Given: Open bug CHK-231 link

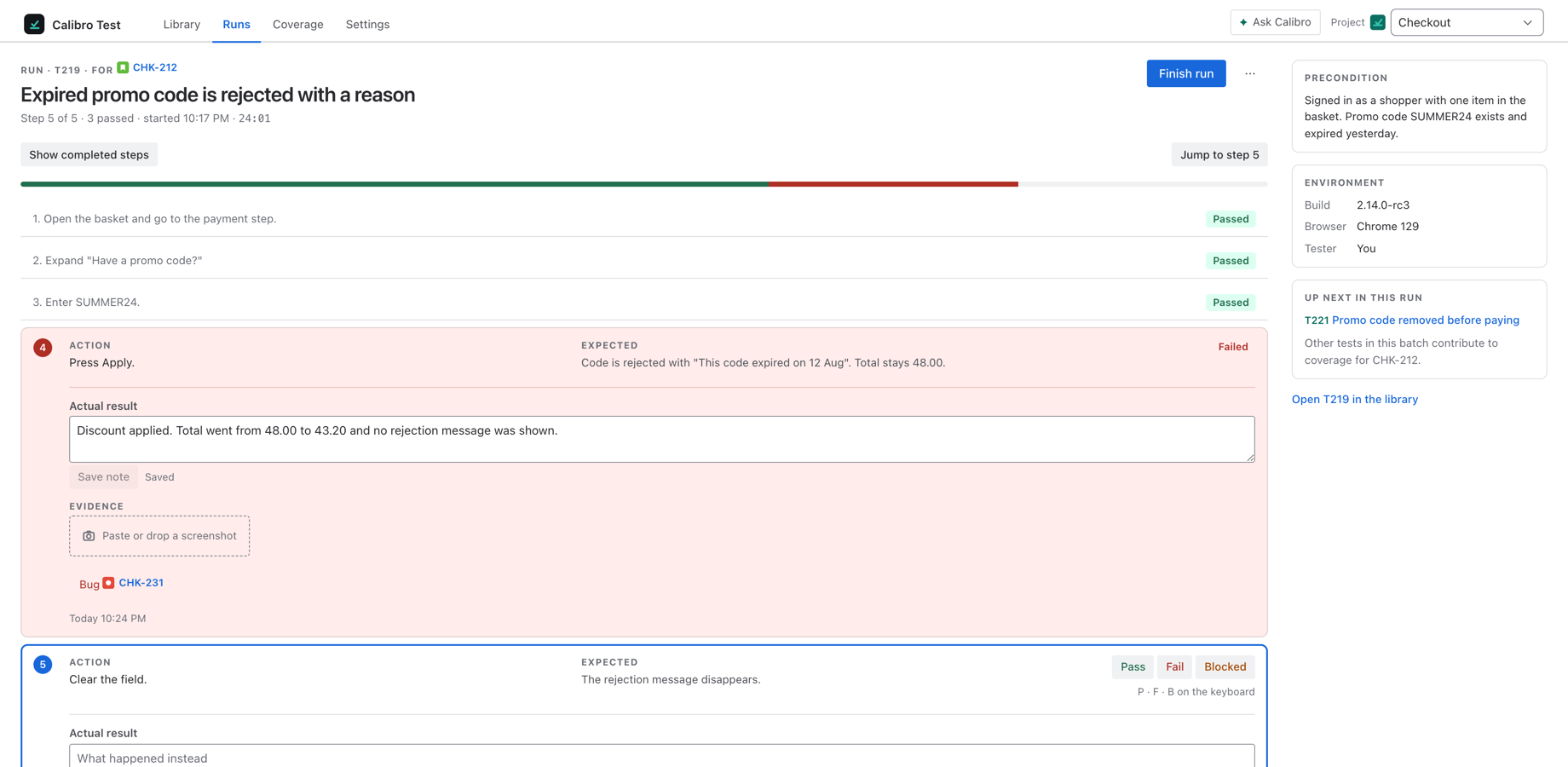Looking at the screenshot, I should (141, 583).
